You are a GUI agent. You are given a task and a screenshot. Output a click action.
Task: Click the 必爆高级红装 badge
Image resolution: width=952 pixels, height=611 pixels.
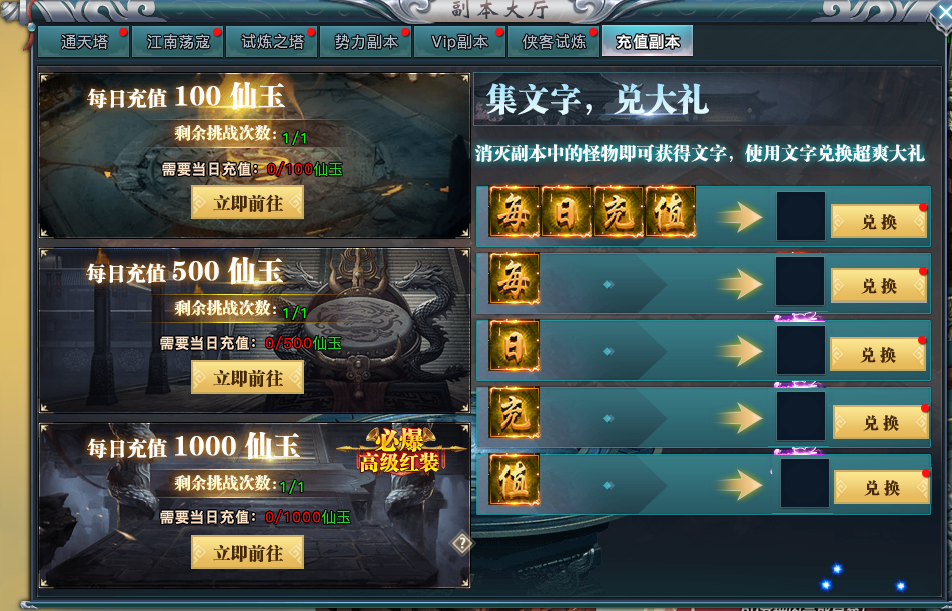(x=400, y=451)
